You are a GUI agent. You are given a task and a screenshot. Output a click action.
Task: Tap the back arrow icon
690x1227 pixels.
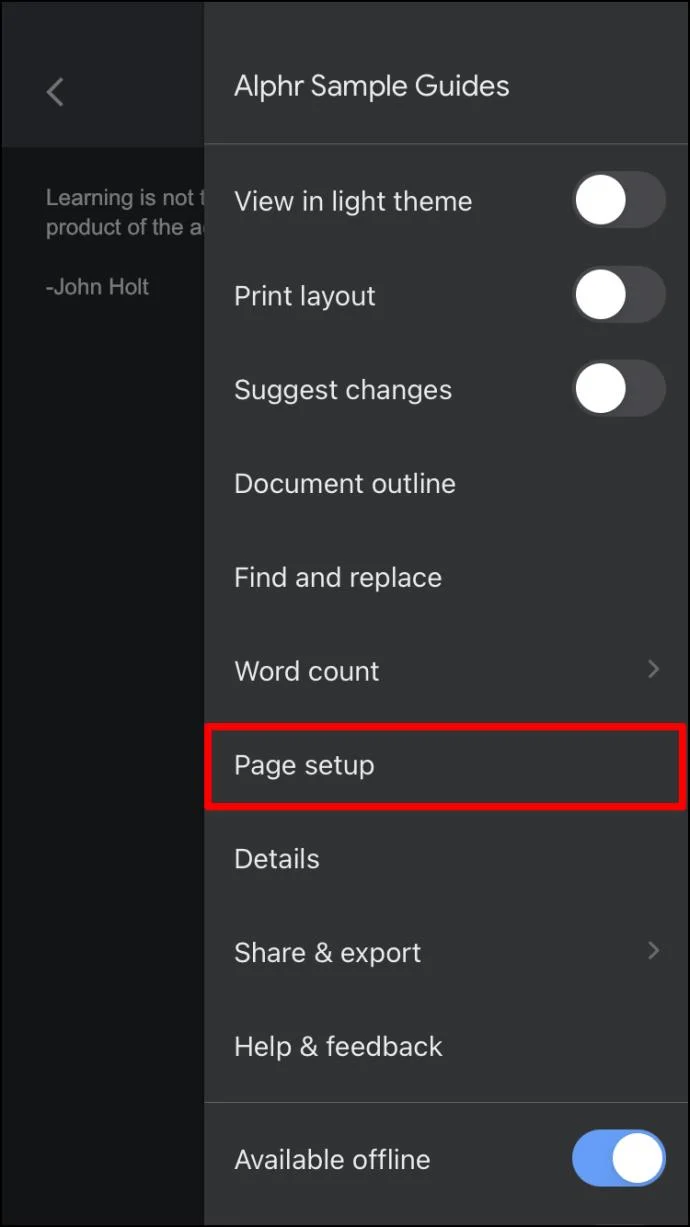tap(55, 93)
